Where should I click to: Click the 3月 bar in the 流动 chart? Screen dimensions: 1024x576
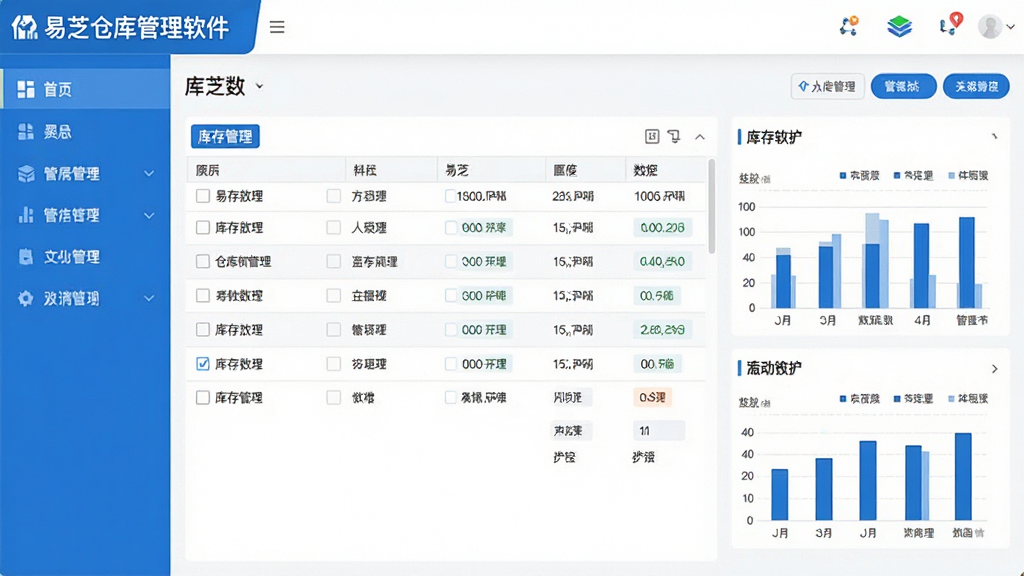pyautogui.click(x=824, y=489)
